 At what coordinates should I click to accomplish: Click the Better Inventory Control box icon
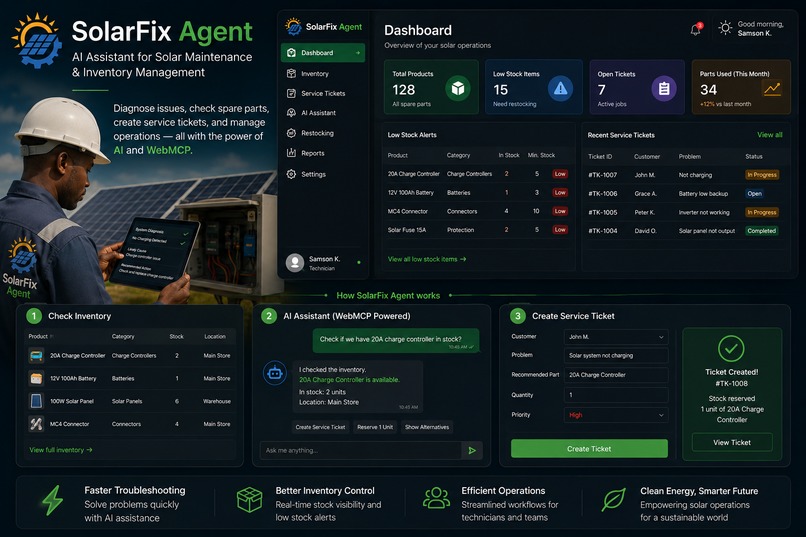pyautogui.click(x=249, y=499)
